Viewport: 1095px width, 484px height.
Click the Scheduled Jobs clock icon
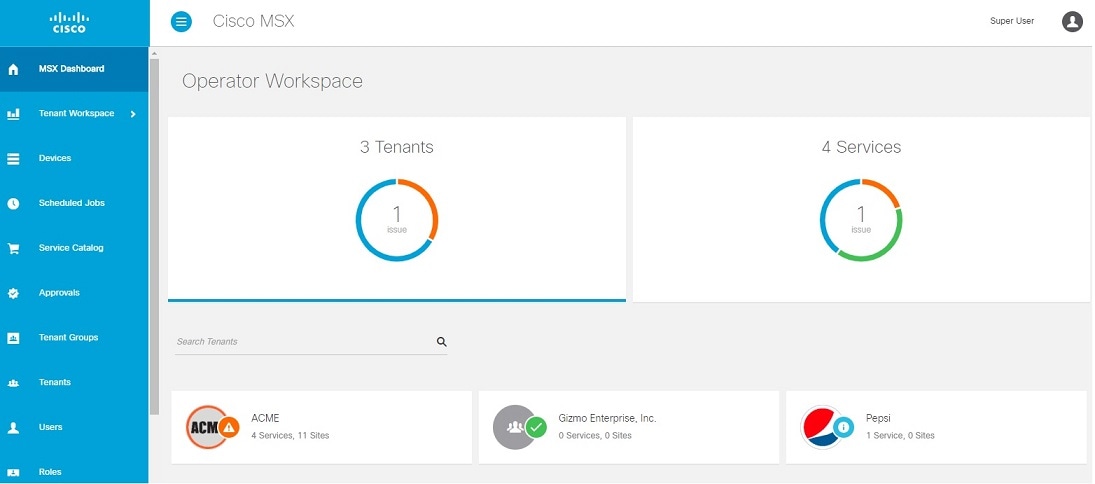(13, 203)
